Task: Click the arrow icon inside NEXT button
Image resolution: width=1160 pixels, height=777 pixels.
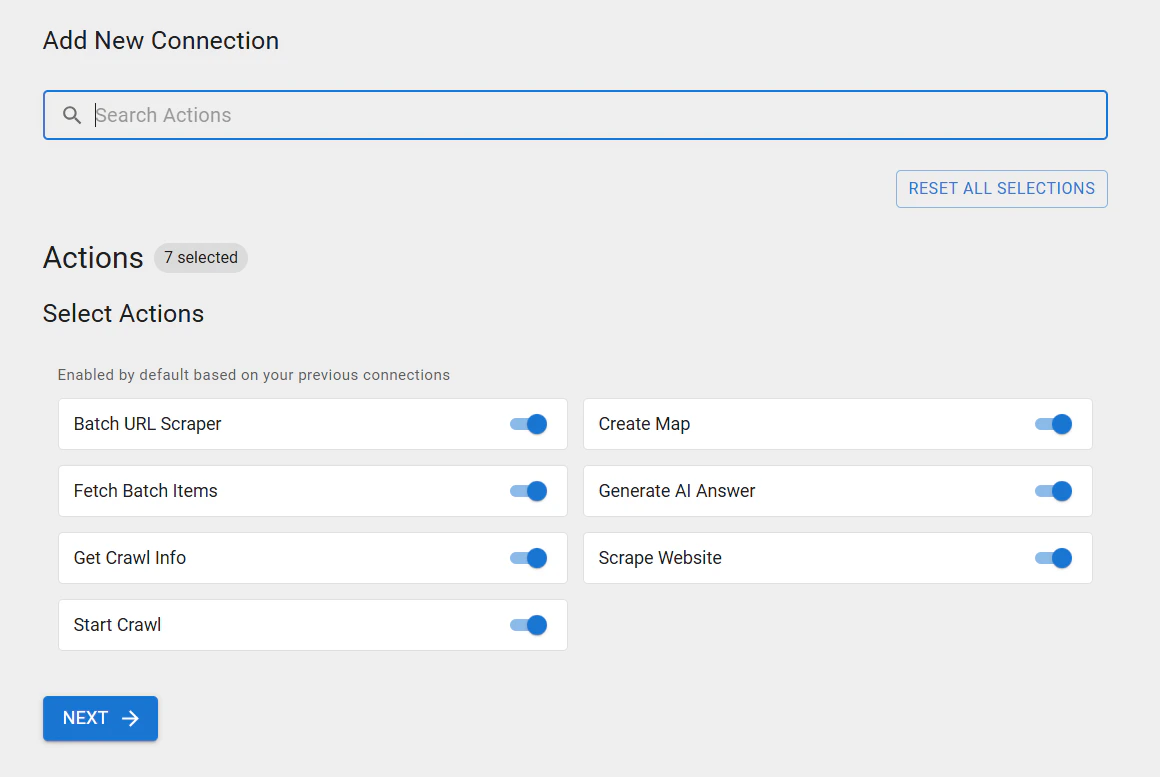Action: coord(129,718)
